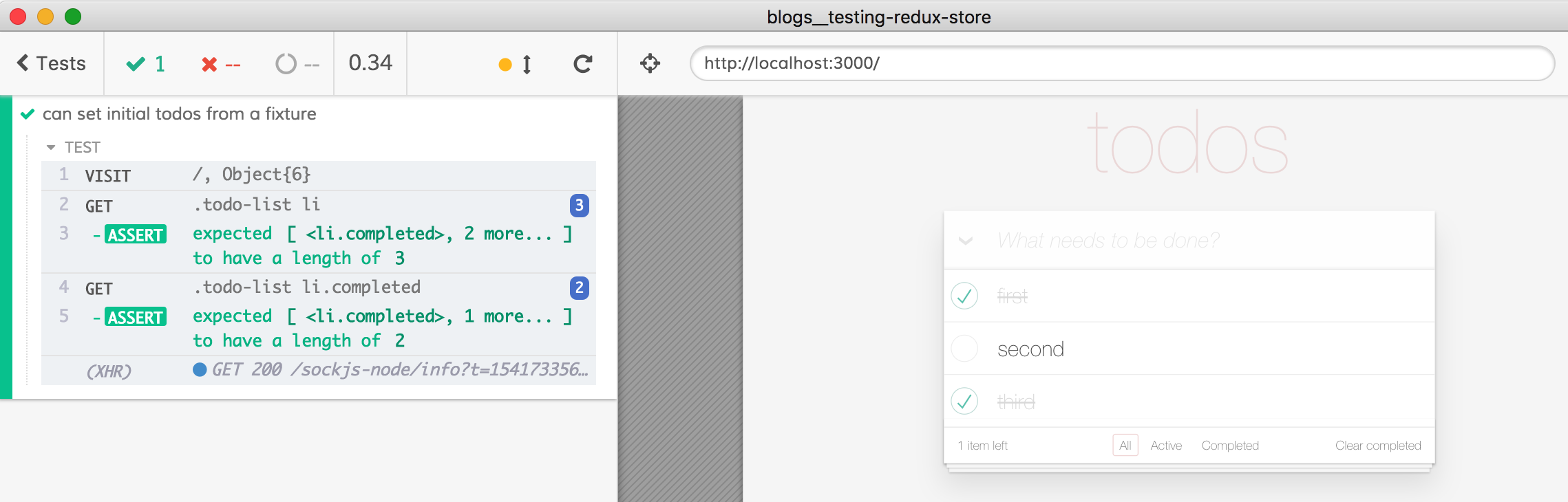Click the green passed tests checkmark count
1568x502 pixels.
pyautogui.click(x=145, y=64)
